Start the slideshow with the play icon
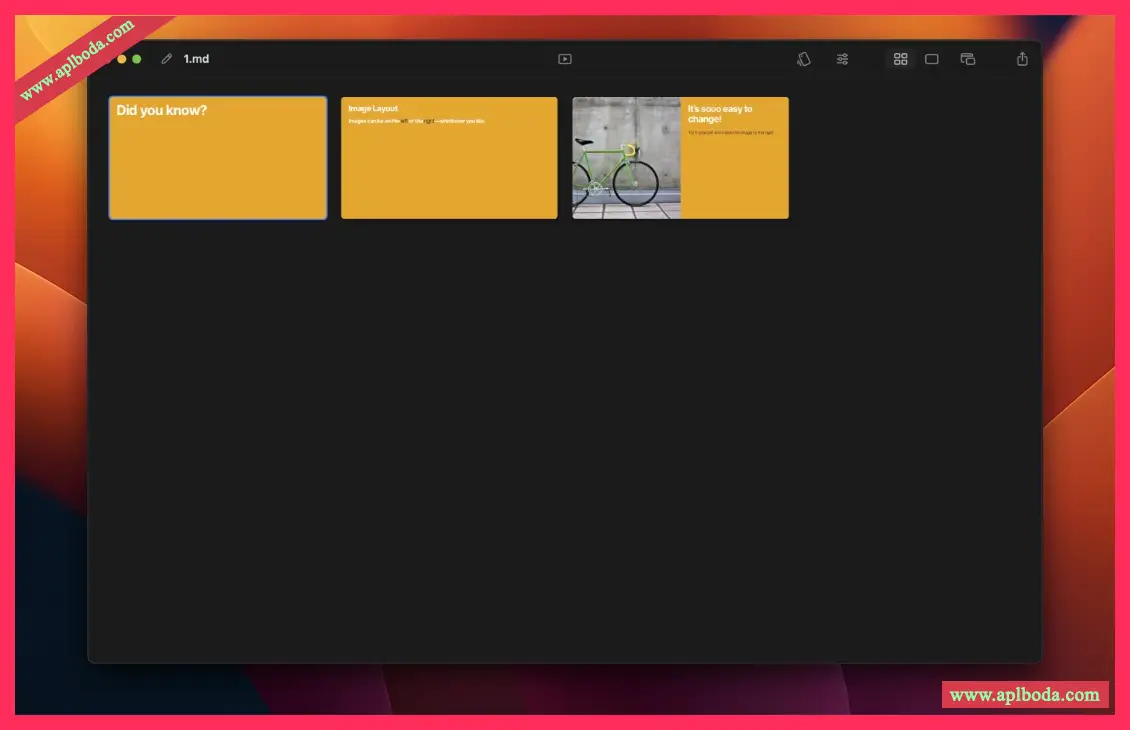 pos(565,59)
